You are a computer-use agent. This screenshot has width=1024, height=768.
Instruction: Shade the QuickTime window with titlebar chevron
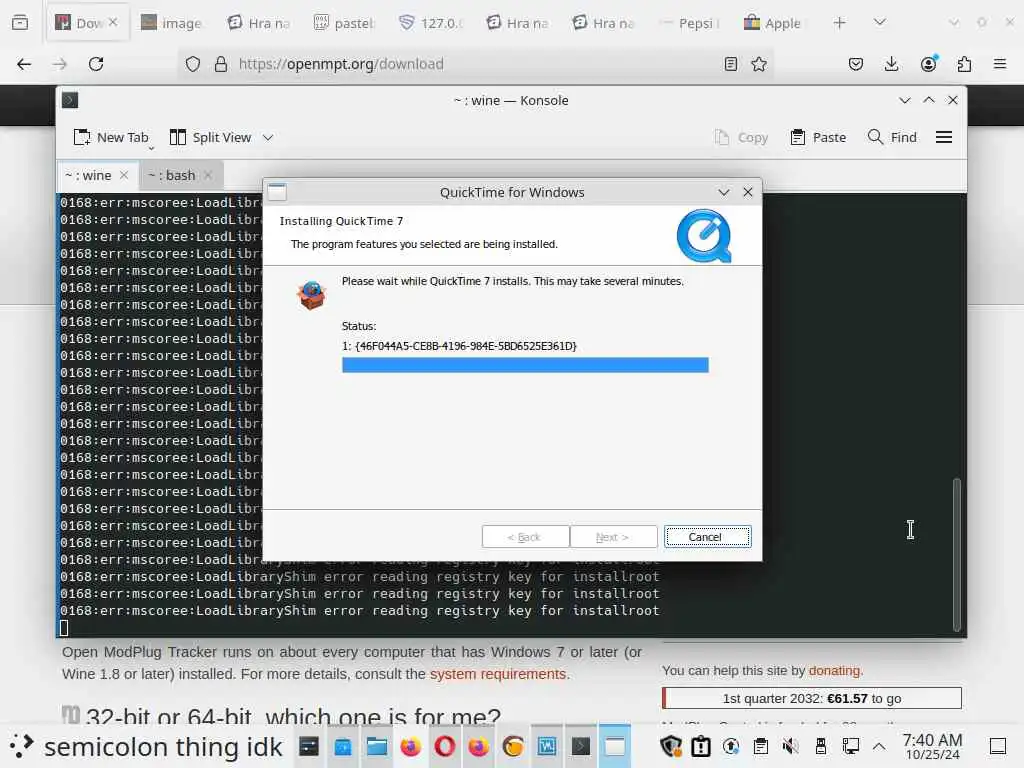(x=724, y=192)
